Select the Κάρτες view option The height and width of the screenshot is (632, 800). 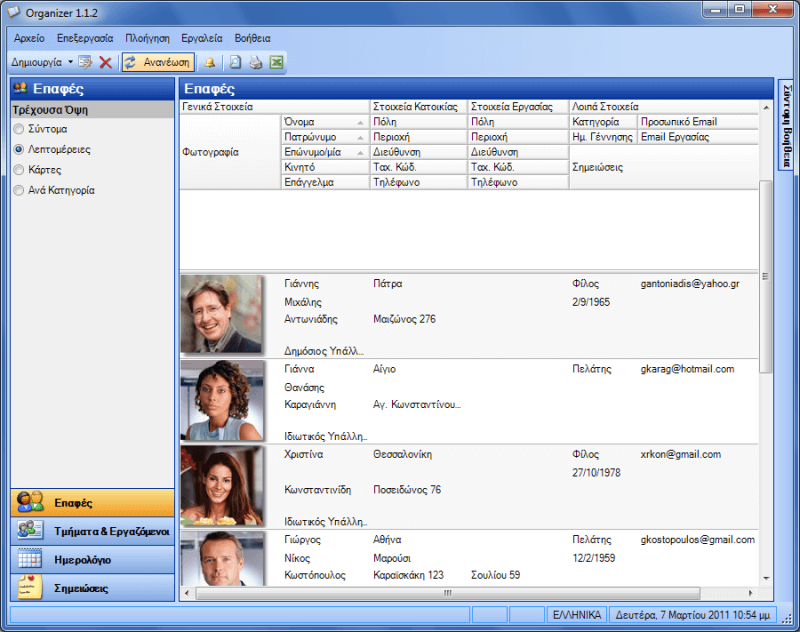[19, 170]
